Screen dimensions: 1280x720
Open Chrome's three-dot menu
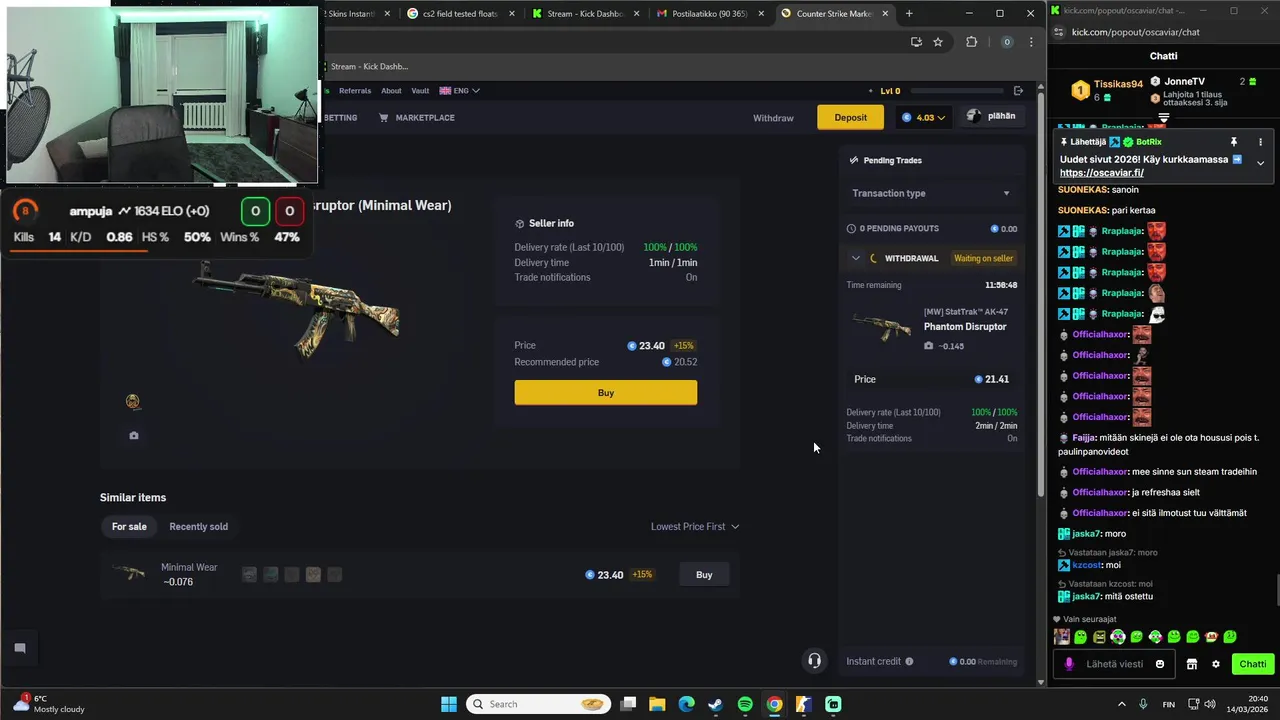coord(1031,42)
